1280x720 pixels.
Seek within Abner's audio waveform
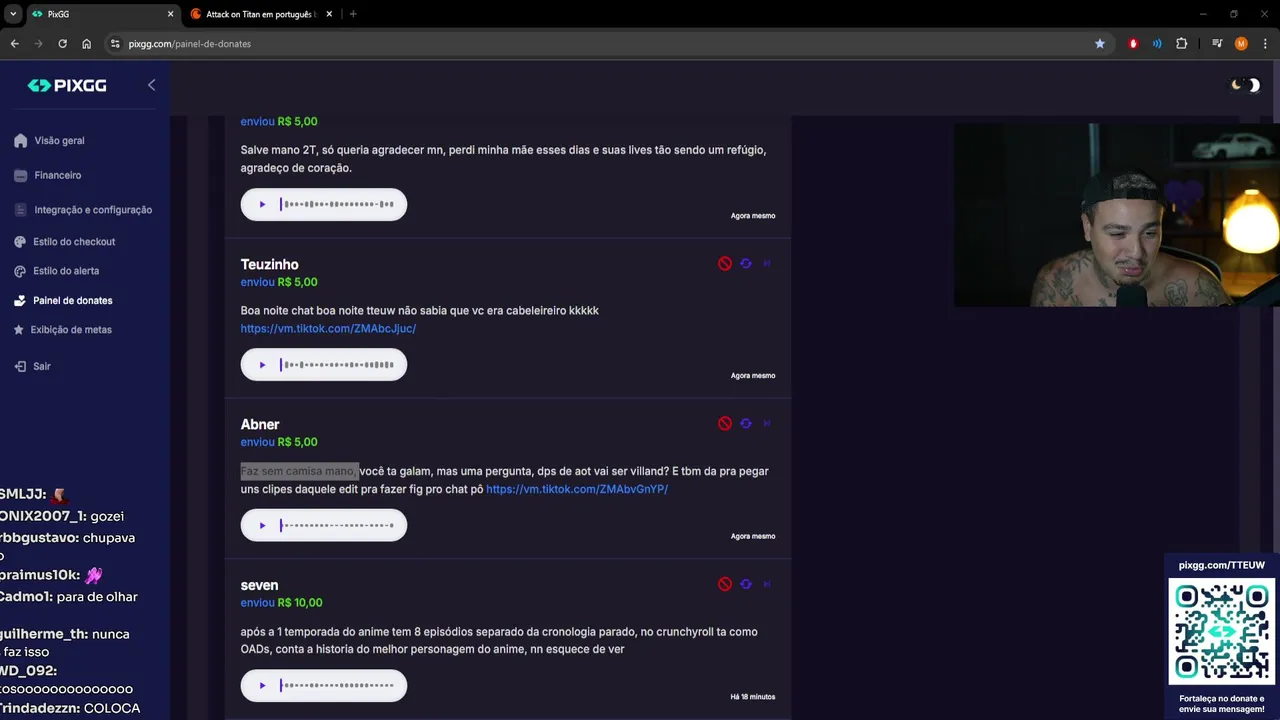(337, 526)
